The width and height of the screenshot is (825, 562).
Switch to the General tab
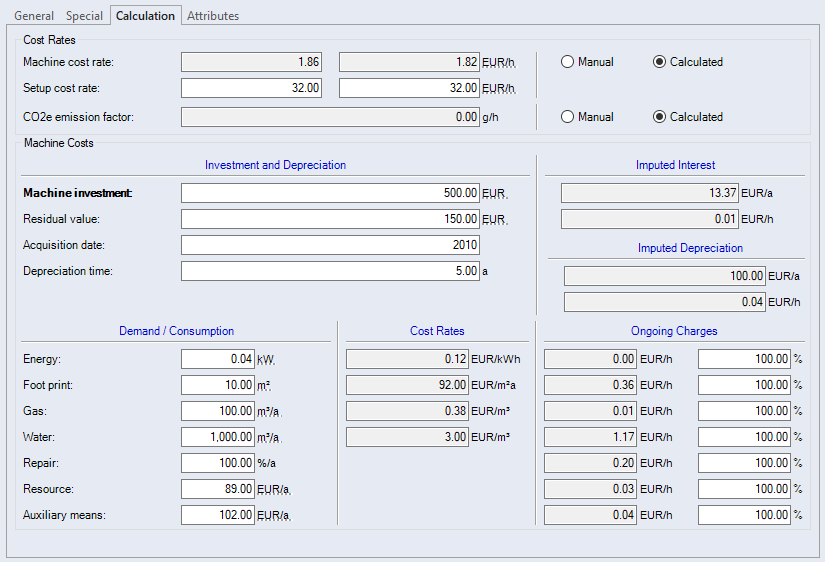[34, 16]
